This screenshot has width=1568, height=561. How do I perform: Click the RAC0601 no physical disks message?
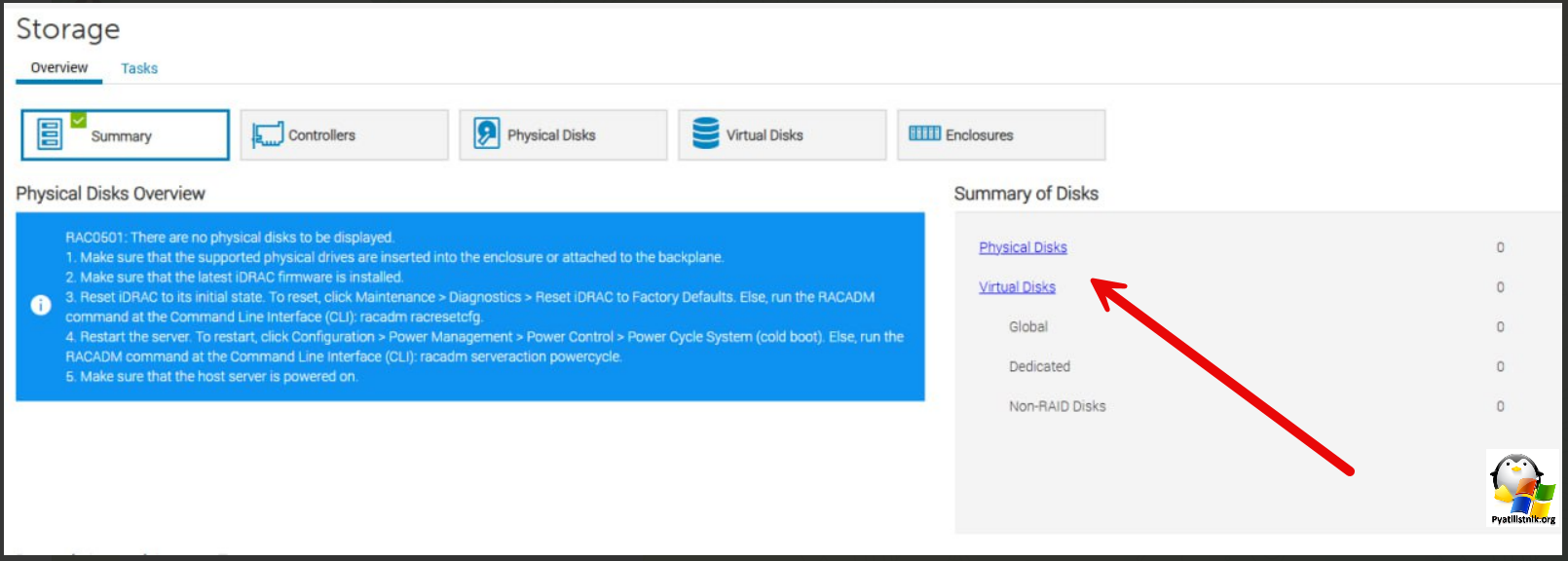coord(230,238)
